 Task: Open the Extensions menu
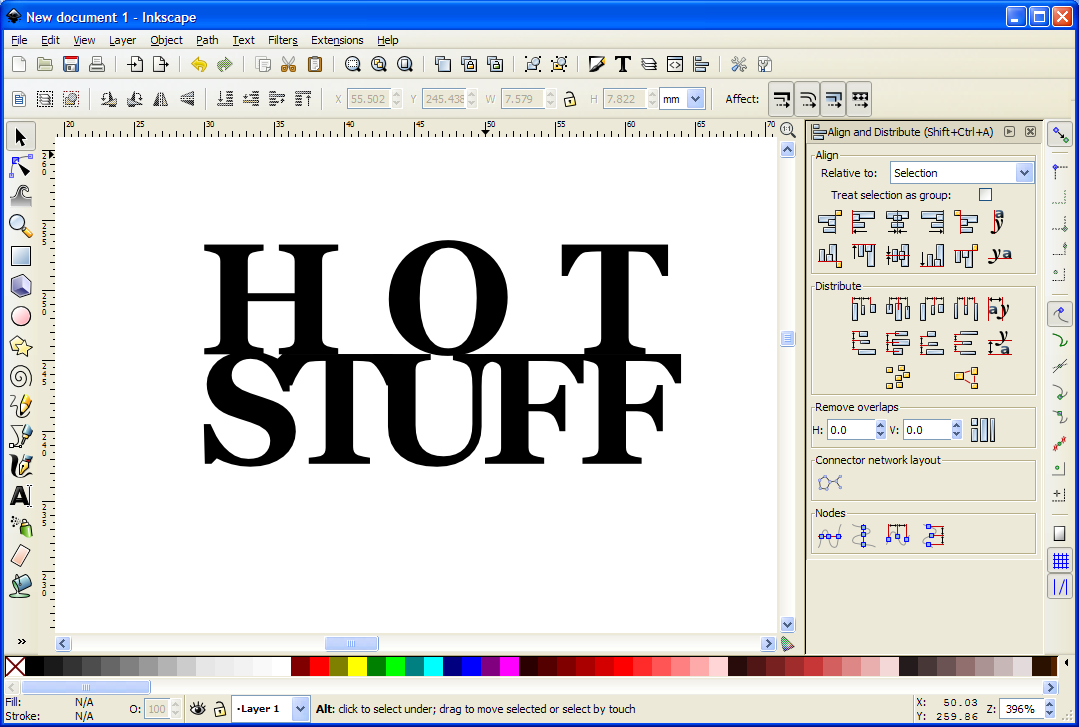pyautogui.click(x=337, y=40)
